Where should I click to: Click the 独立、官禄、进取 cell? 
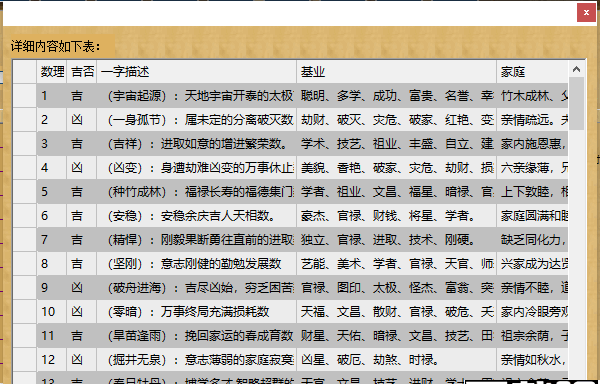click(x=396, y=240)
